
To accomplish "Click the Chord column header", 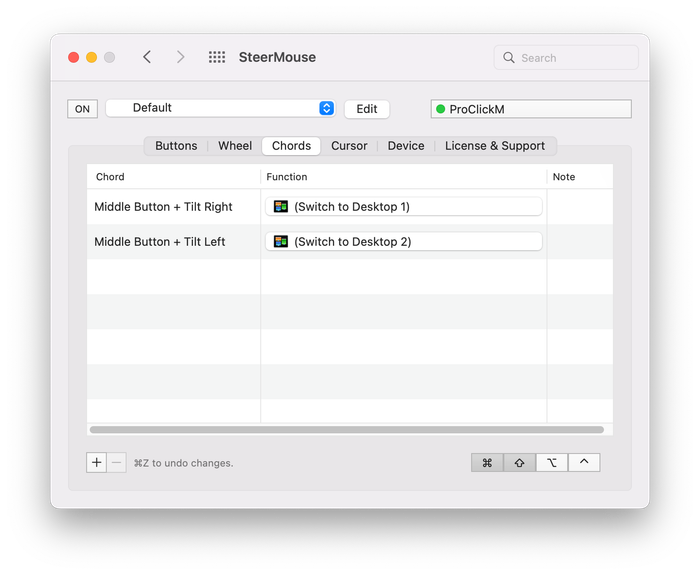I will [174, 177].
